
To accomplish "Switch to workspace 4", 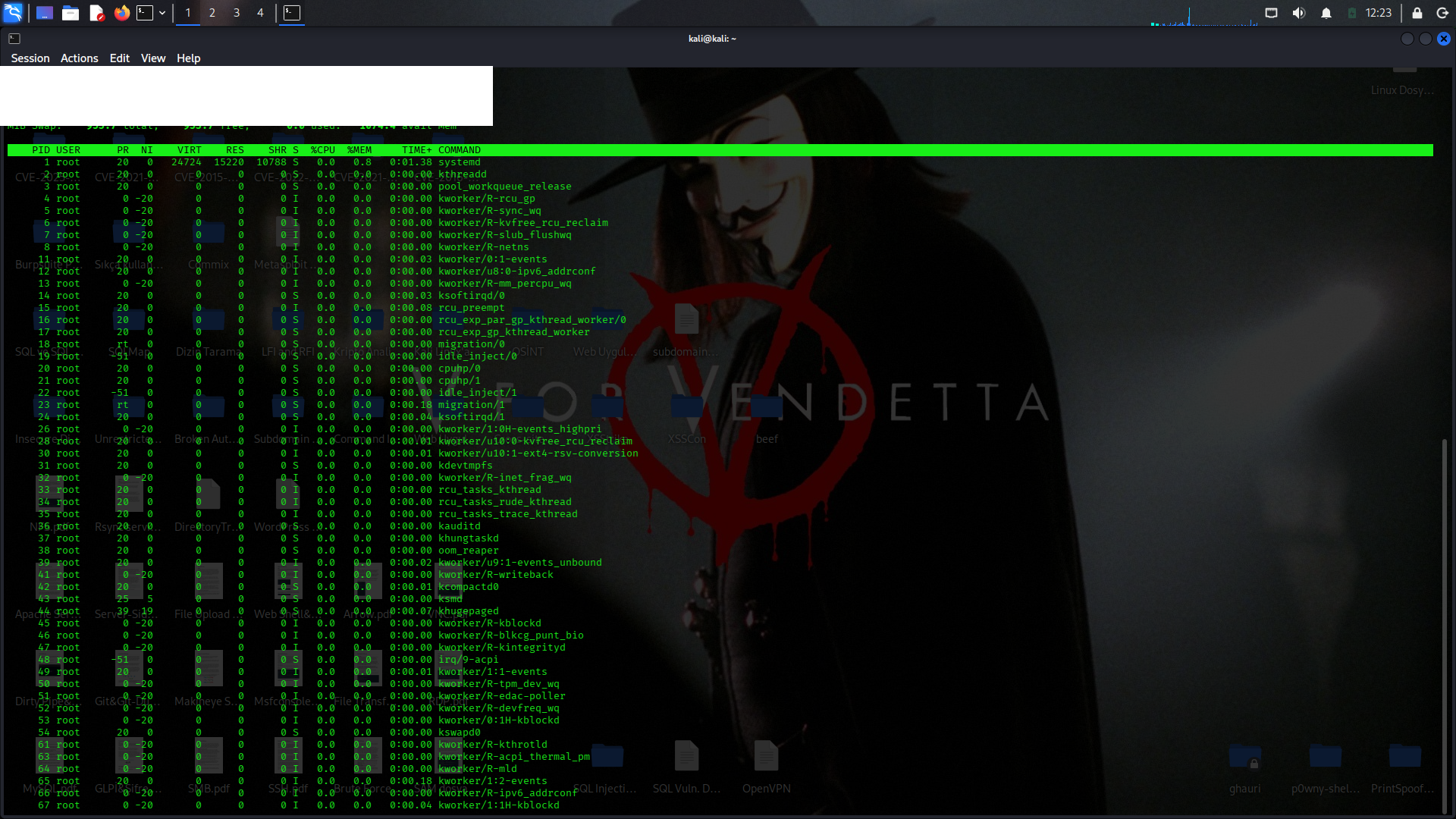I will (261, 13).
